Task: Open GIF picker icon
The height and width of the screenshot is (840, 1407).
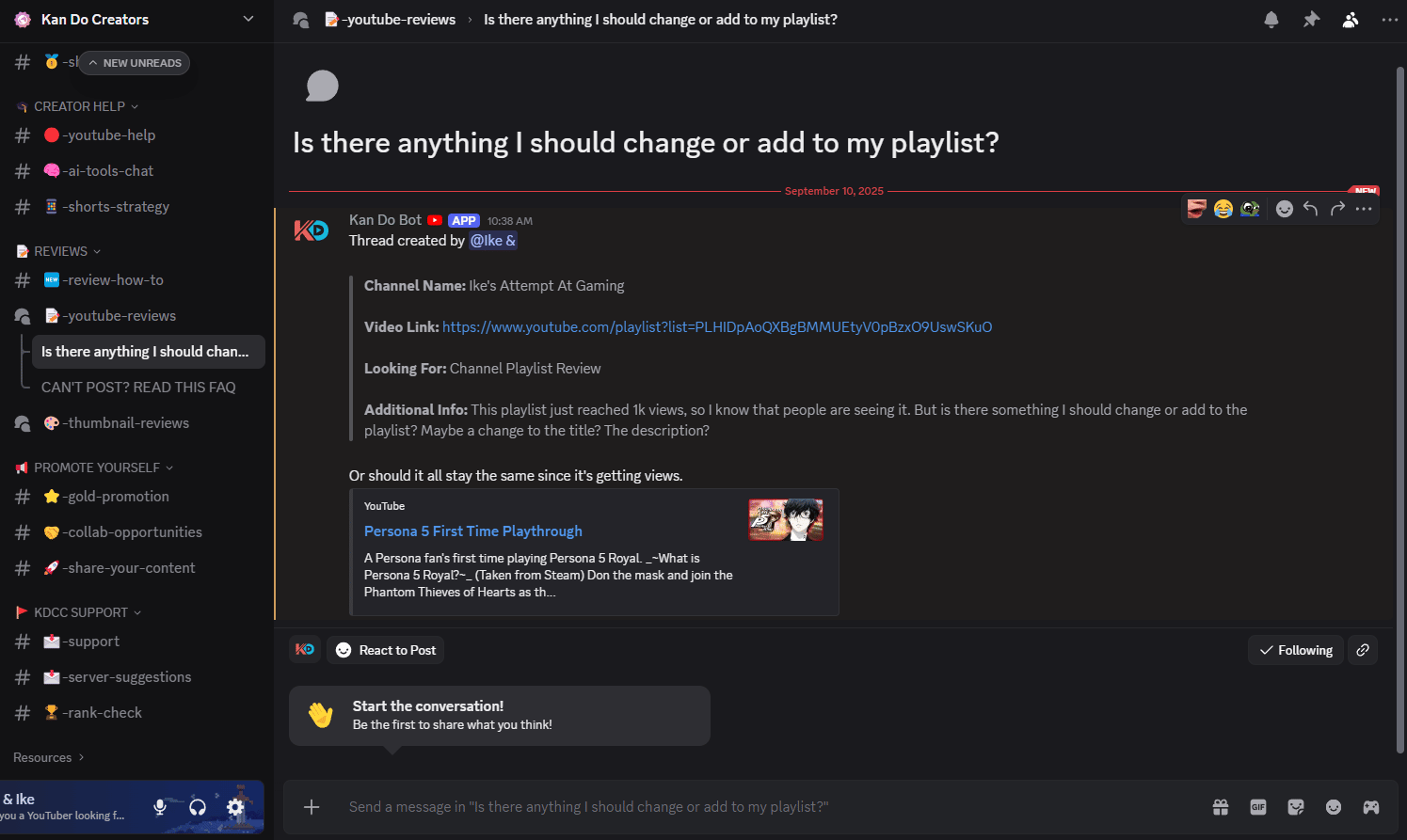Action: (x=1258, y=807)
